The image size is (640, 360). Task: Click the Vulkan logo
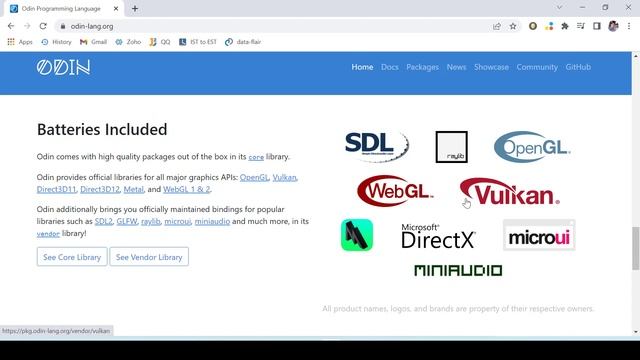[x=510, y=192]
